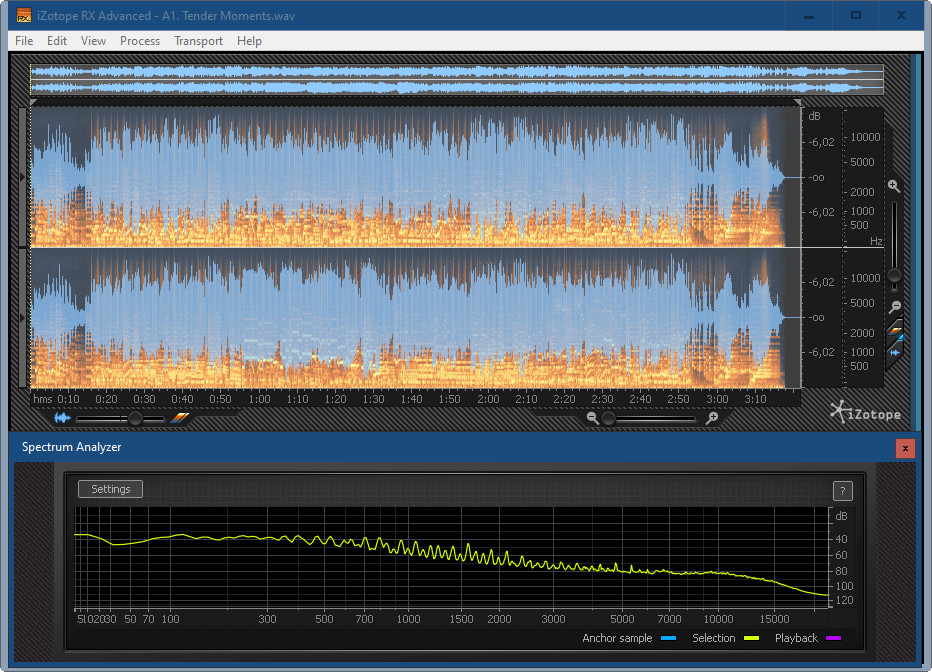Click the waveform overview strip at top
The width and height of the screenshot is (932, 672).
[x=456, y=80]
